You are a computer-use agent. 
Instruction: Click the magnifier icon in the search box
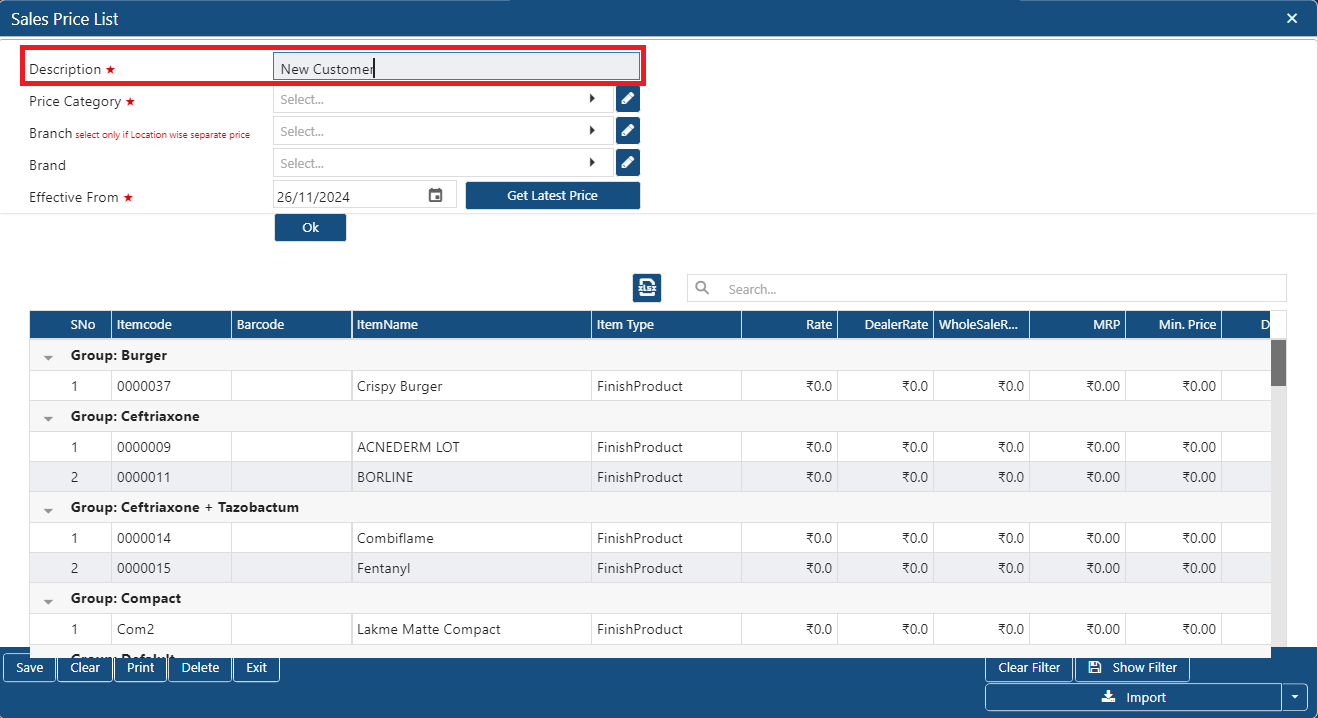pyautogui.click(x=702, y=288)
